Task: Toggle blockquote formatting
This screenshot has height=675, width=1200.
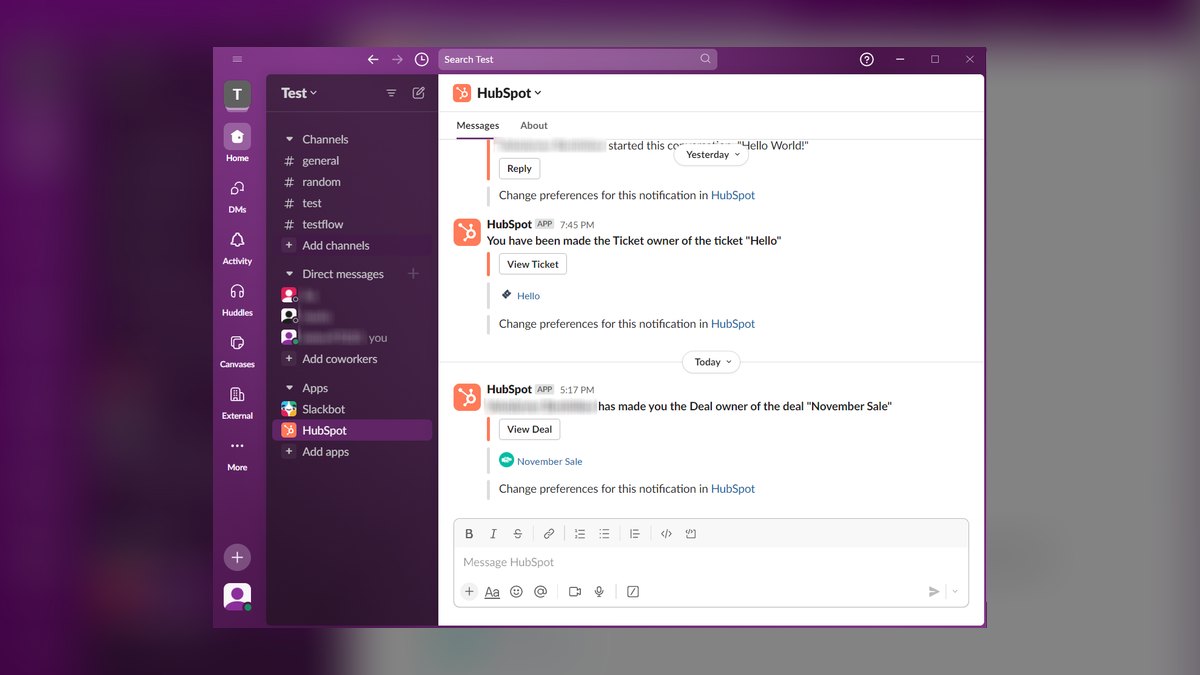Action: tap(635, 534)
